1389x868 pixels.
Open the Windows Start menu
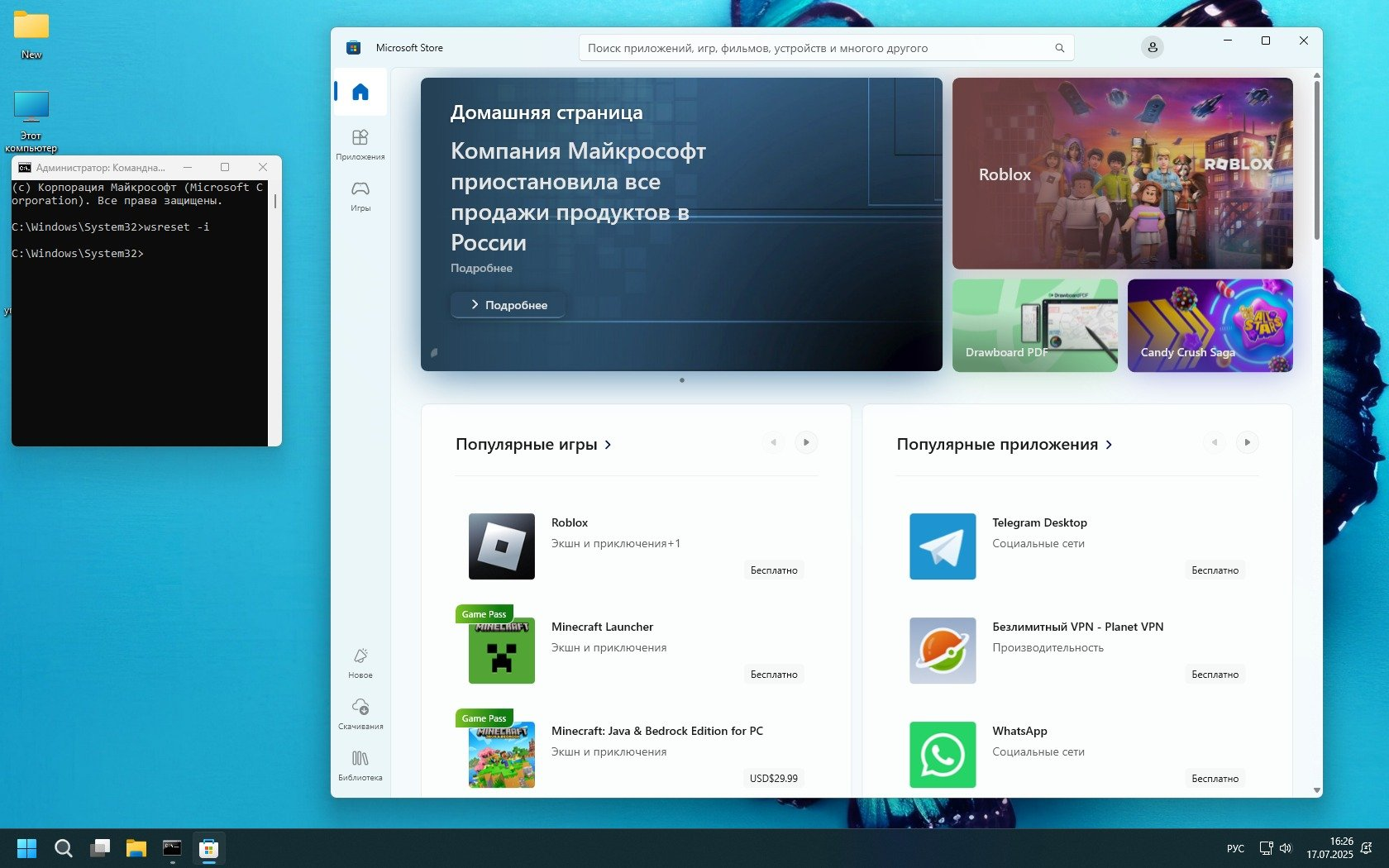point(27,848)
